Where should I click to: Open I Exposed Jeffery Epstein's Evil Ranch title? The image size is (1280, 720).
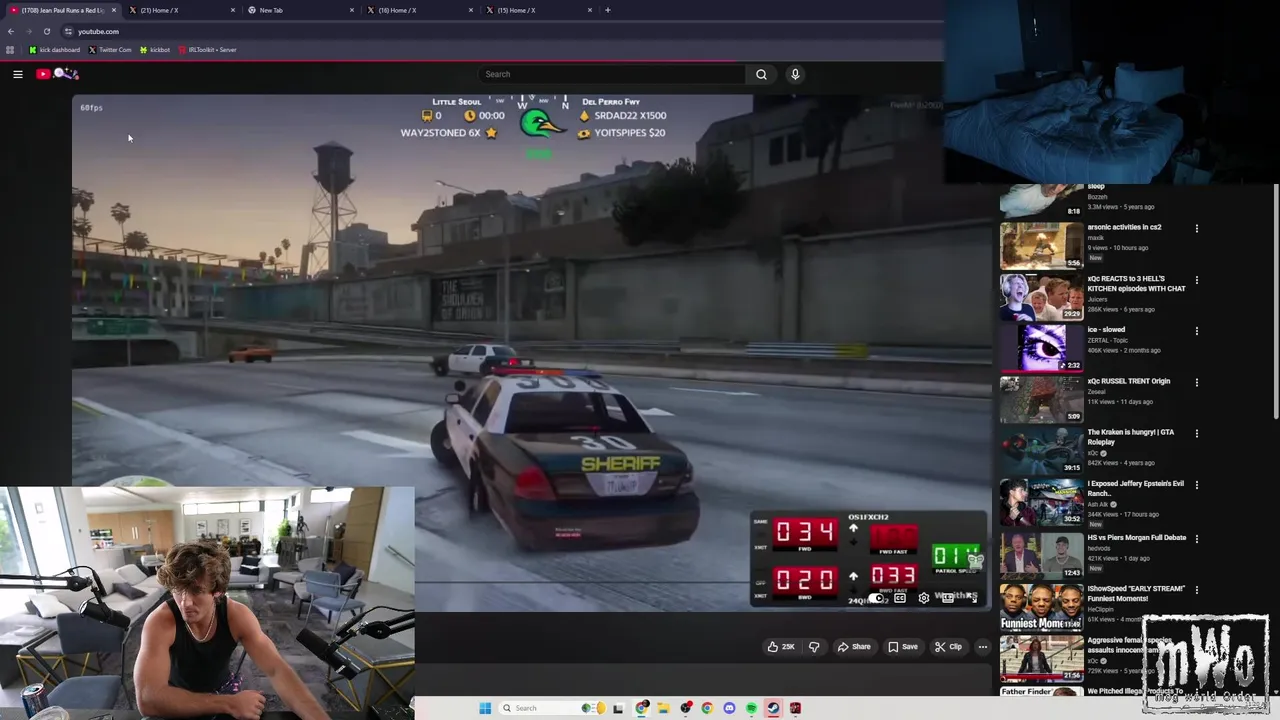click(1135, 488)
